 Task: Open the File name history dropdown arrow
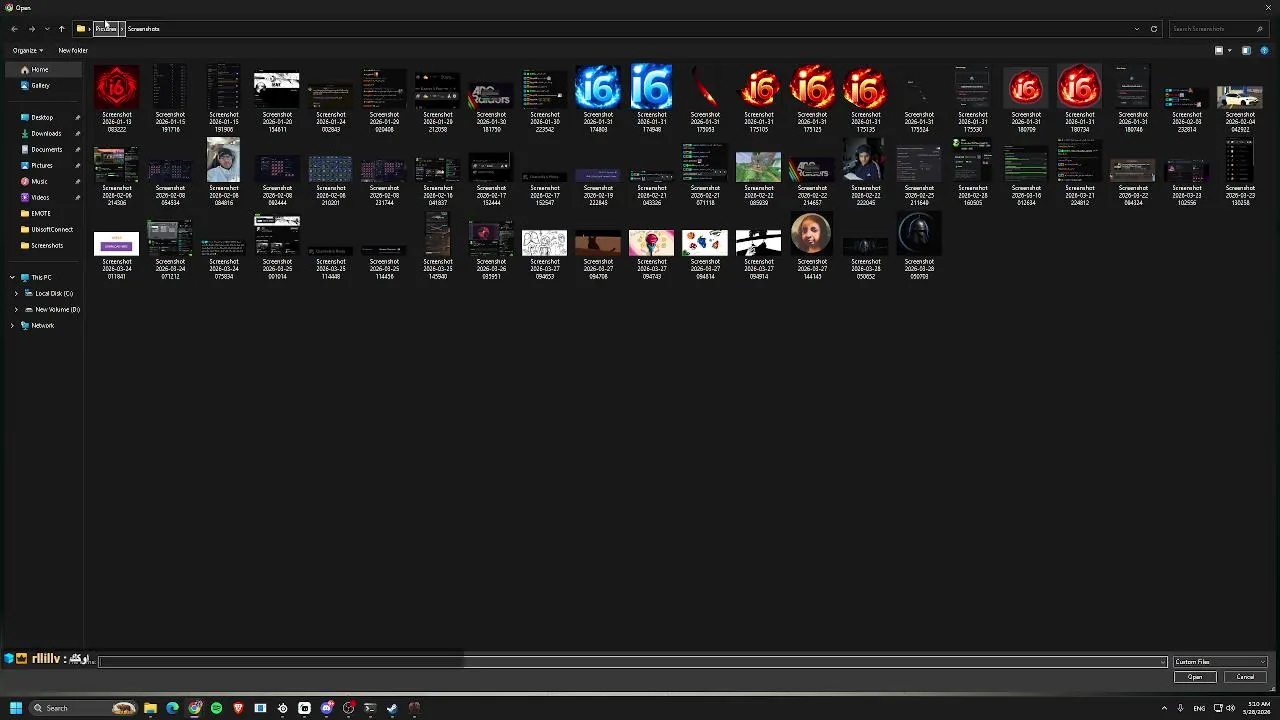pos(1163,662)
